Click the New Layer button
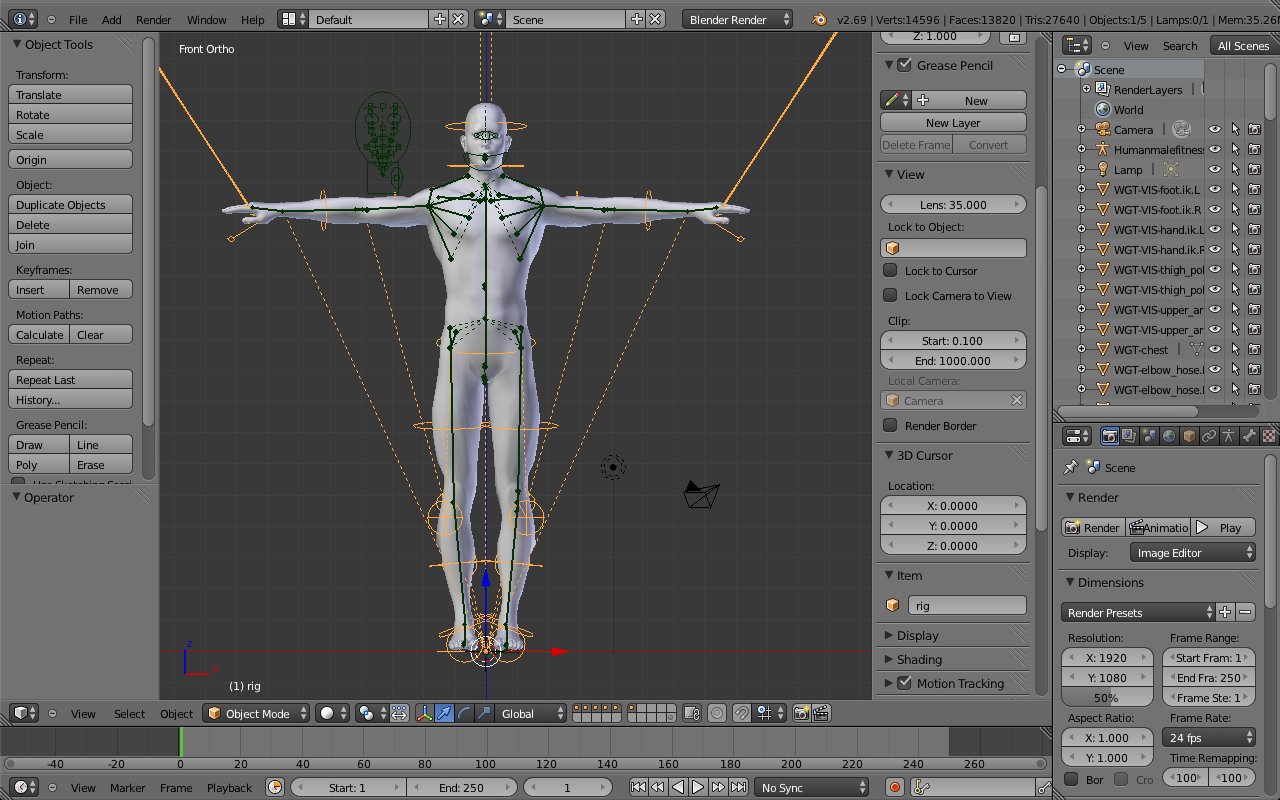 click(953, 122)
